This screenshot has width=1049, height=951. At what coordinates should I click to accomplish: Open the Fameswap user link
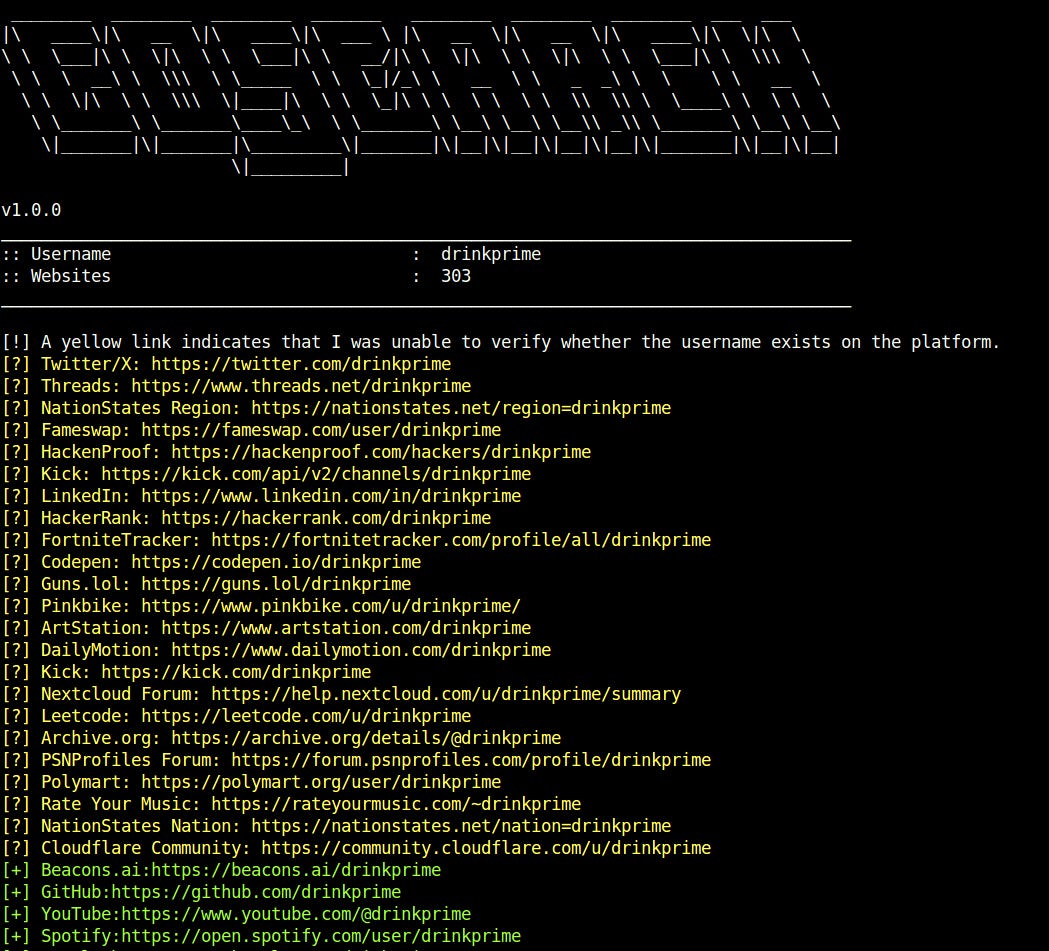[321, 431]
